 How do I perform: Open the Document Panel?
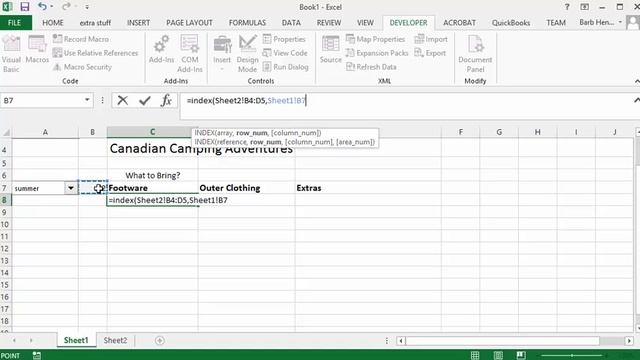pos(475,54)
